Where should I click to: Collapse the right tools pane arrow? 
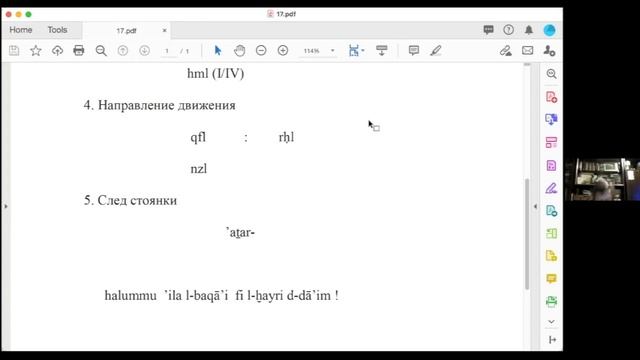tap(535, 207)
